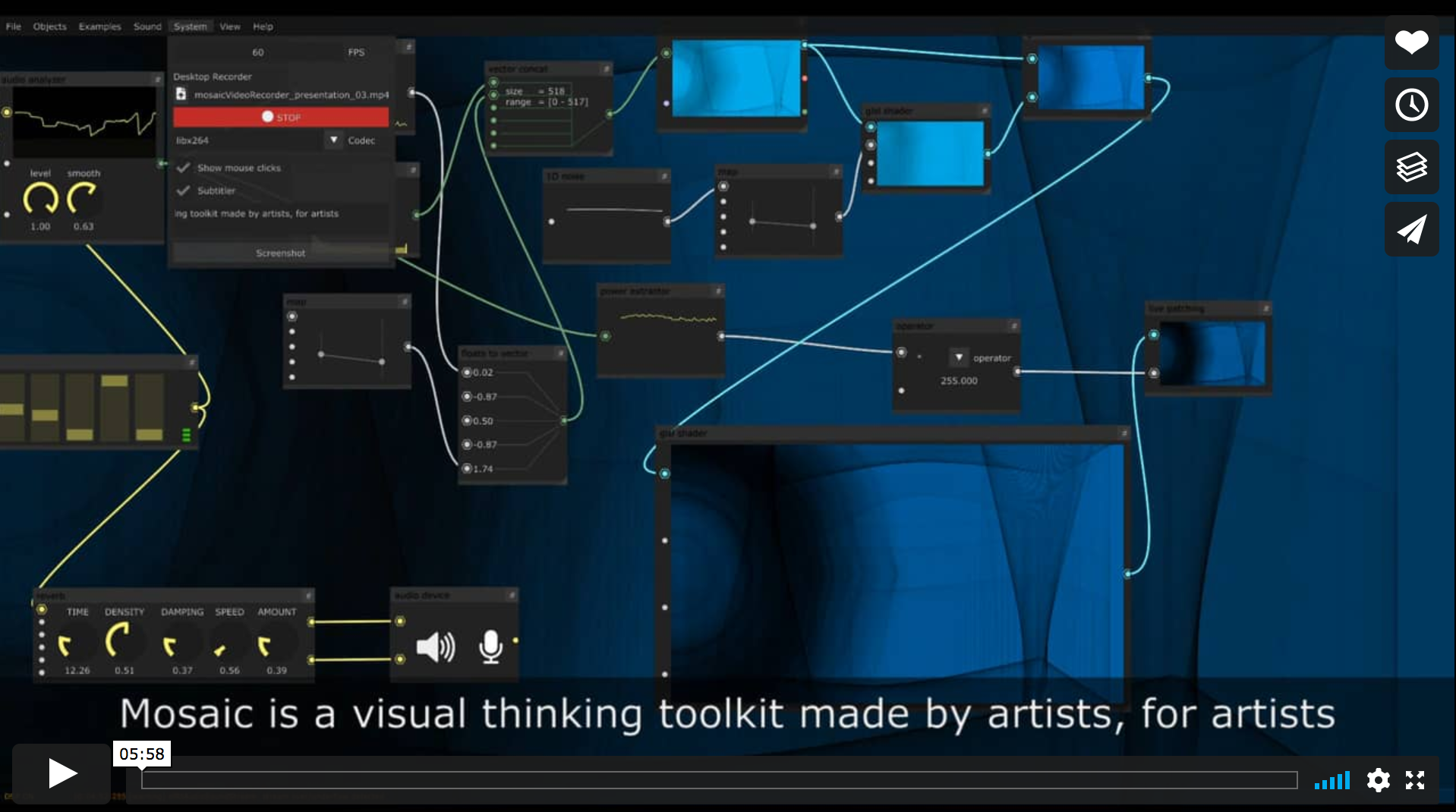Click the size = 518 text in vector concat
The image size is (1456, 812).
coord(535,91)
